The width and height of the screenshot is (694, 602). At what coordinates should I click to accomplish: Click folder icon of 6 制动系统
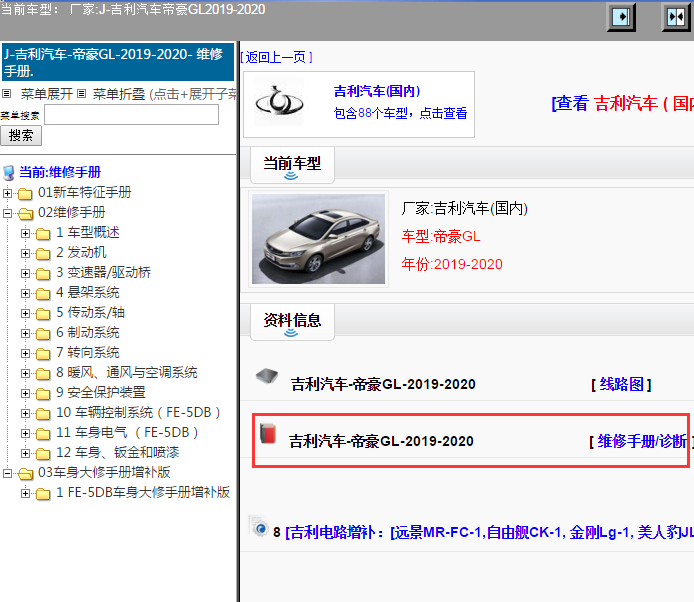pyautogui.click(x=43, y=334)
